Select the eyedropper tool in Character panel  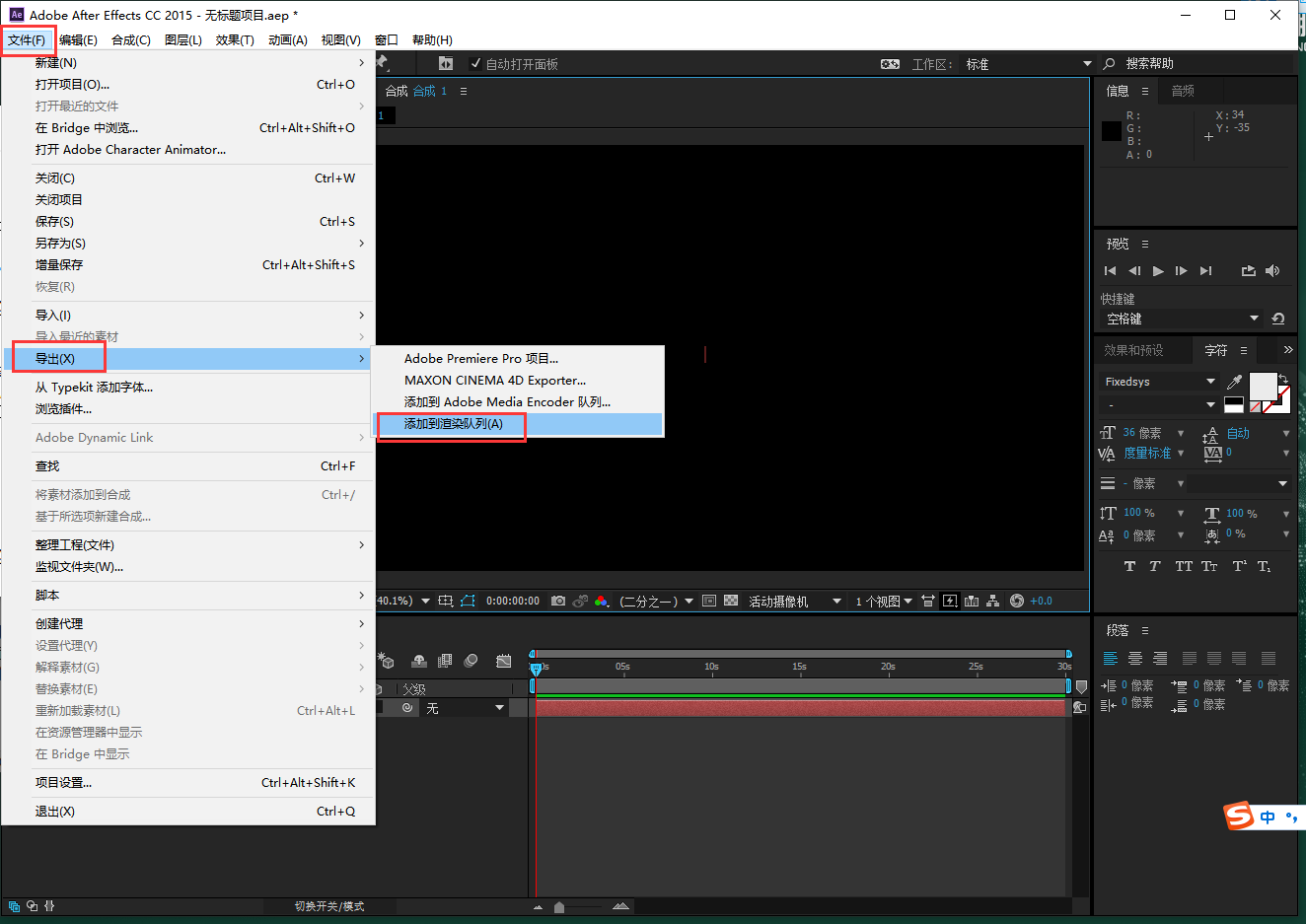click(x=1234, y=382)
